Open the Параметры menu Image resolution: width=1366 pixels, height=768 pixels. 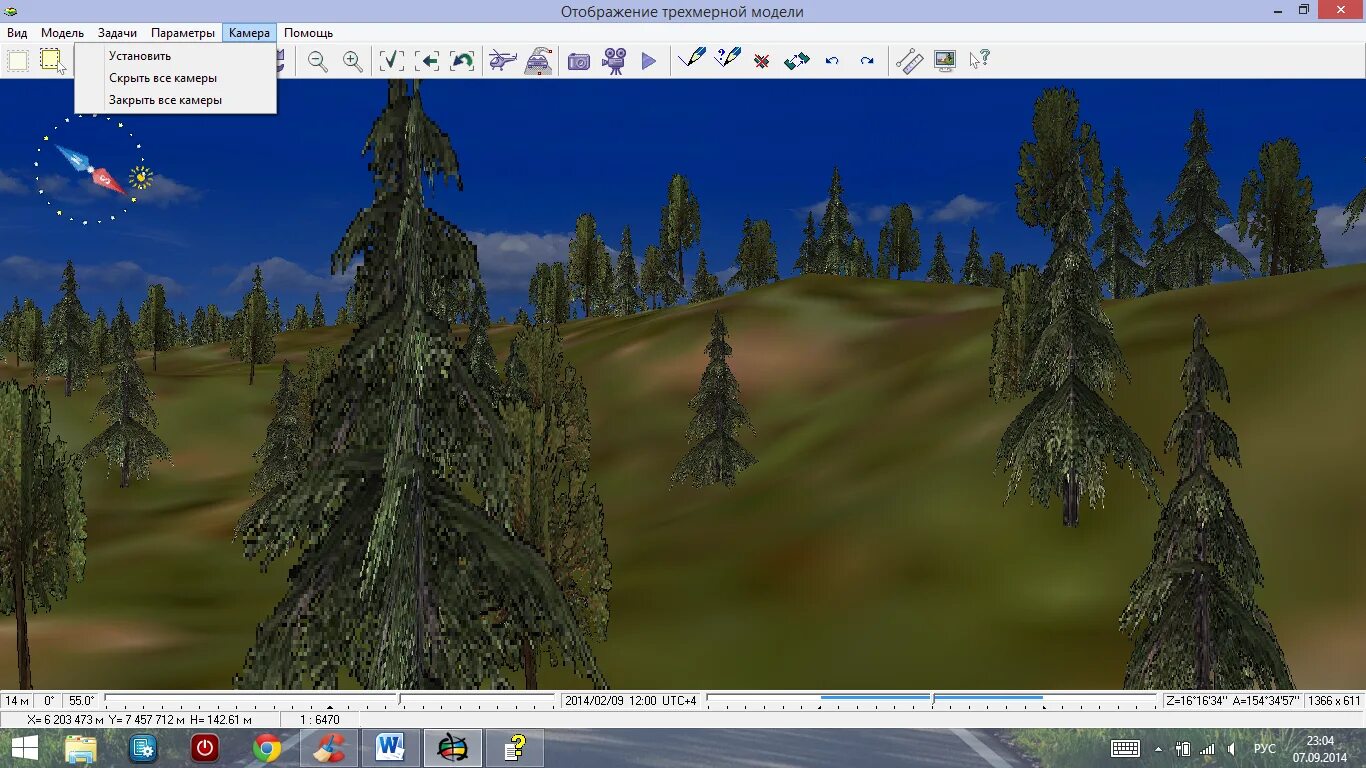[x=183, y=33]
